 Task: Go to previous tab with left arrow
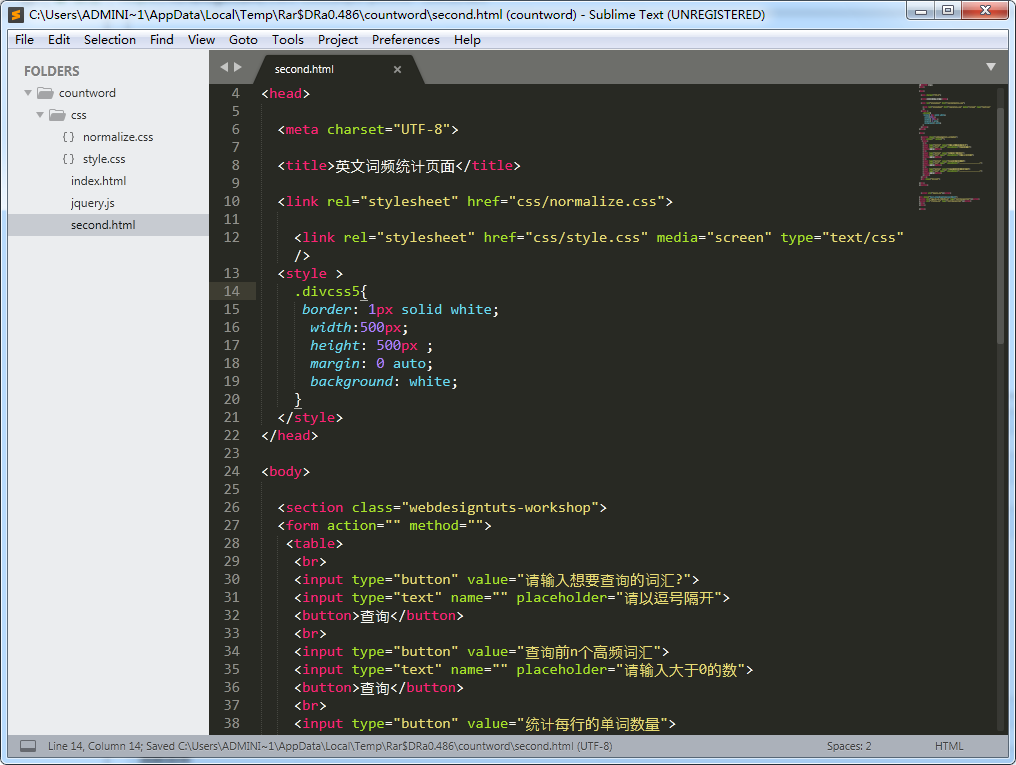tap(224, 67)
